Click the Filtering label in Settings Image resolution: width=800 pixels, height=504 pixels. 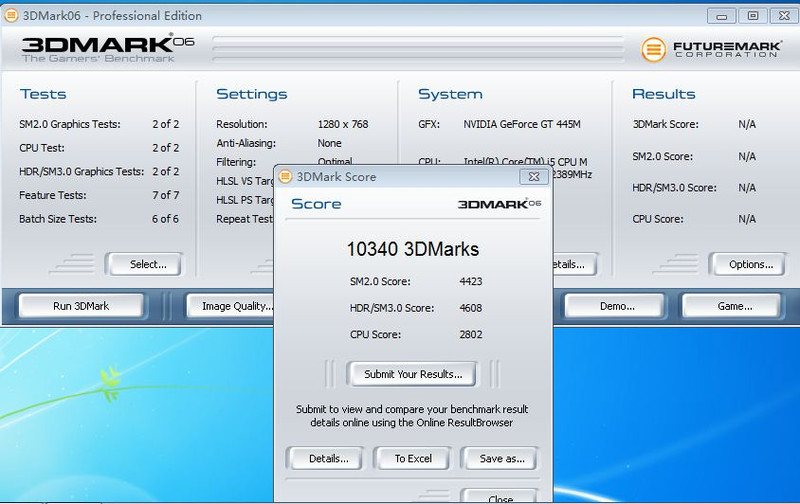236,162
